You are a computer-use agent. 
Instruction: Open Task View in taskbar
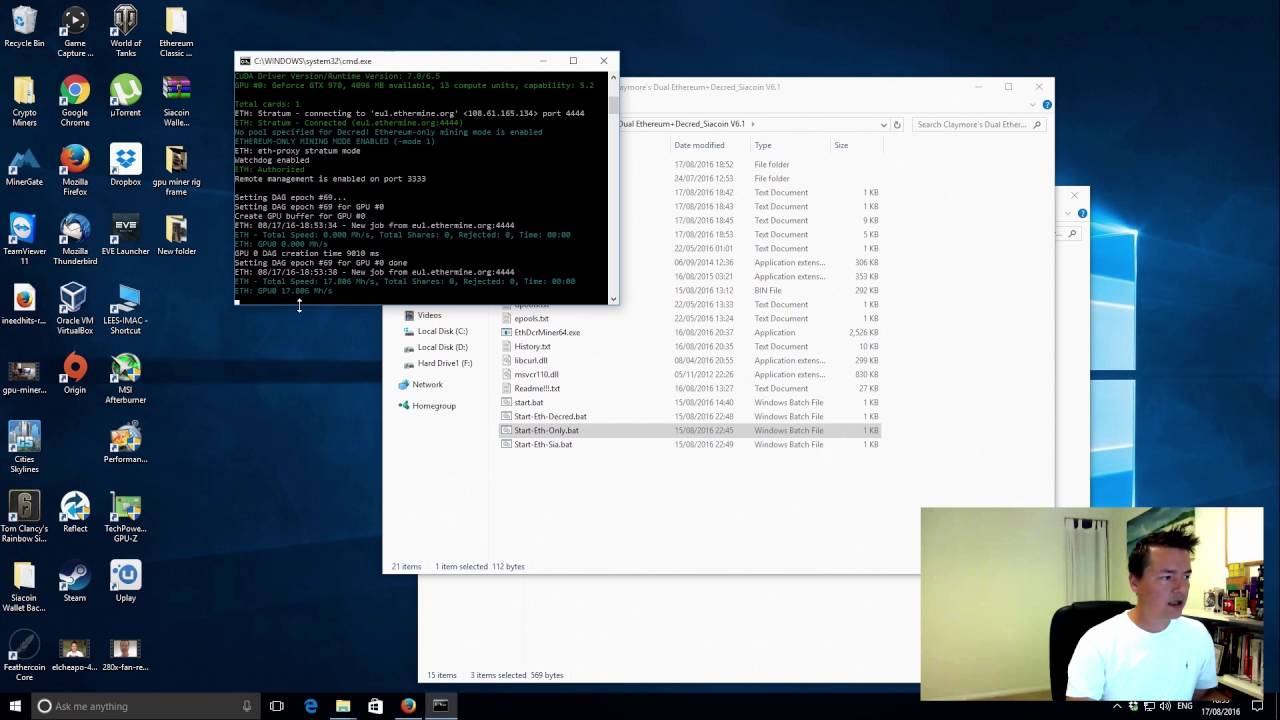click(277, 706)
